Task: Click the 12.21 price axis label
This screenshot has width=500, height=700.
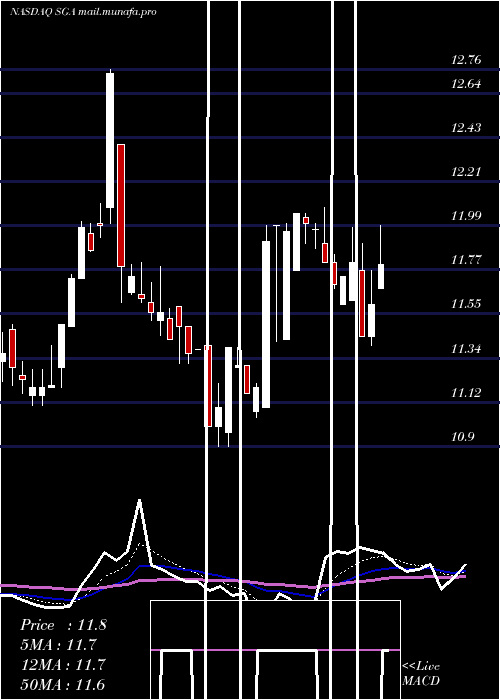Action: [x=466, y=172]
